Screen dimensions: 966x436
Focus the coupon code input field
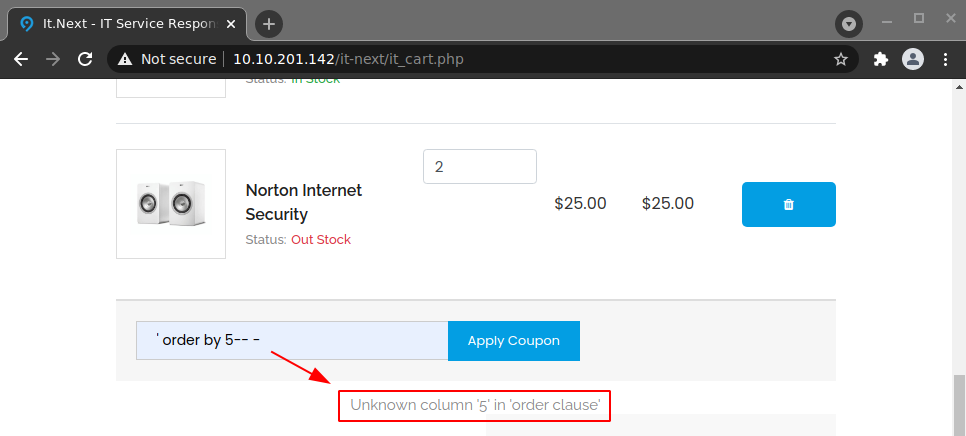292,341
